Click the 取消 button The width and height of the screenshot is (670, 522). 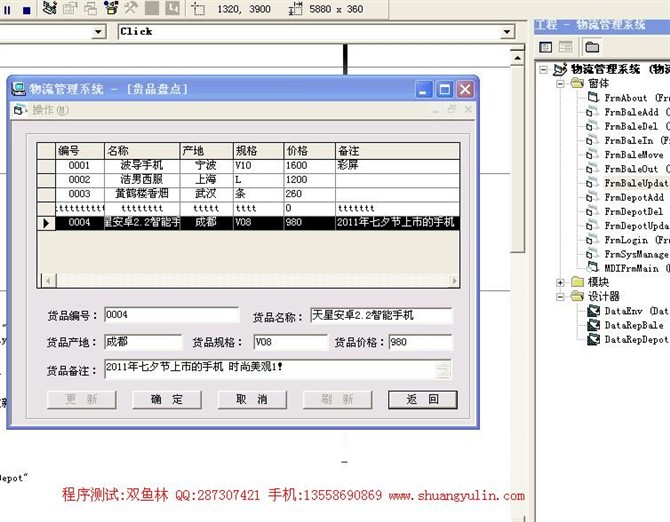[x=252, y=399]
